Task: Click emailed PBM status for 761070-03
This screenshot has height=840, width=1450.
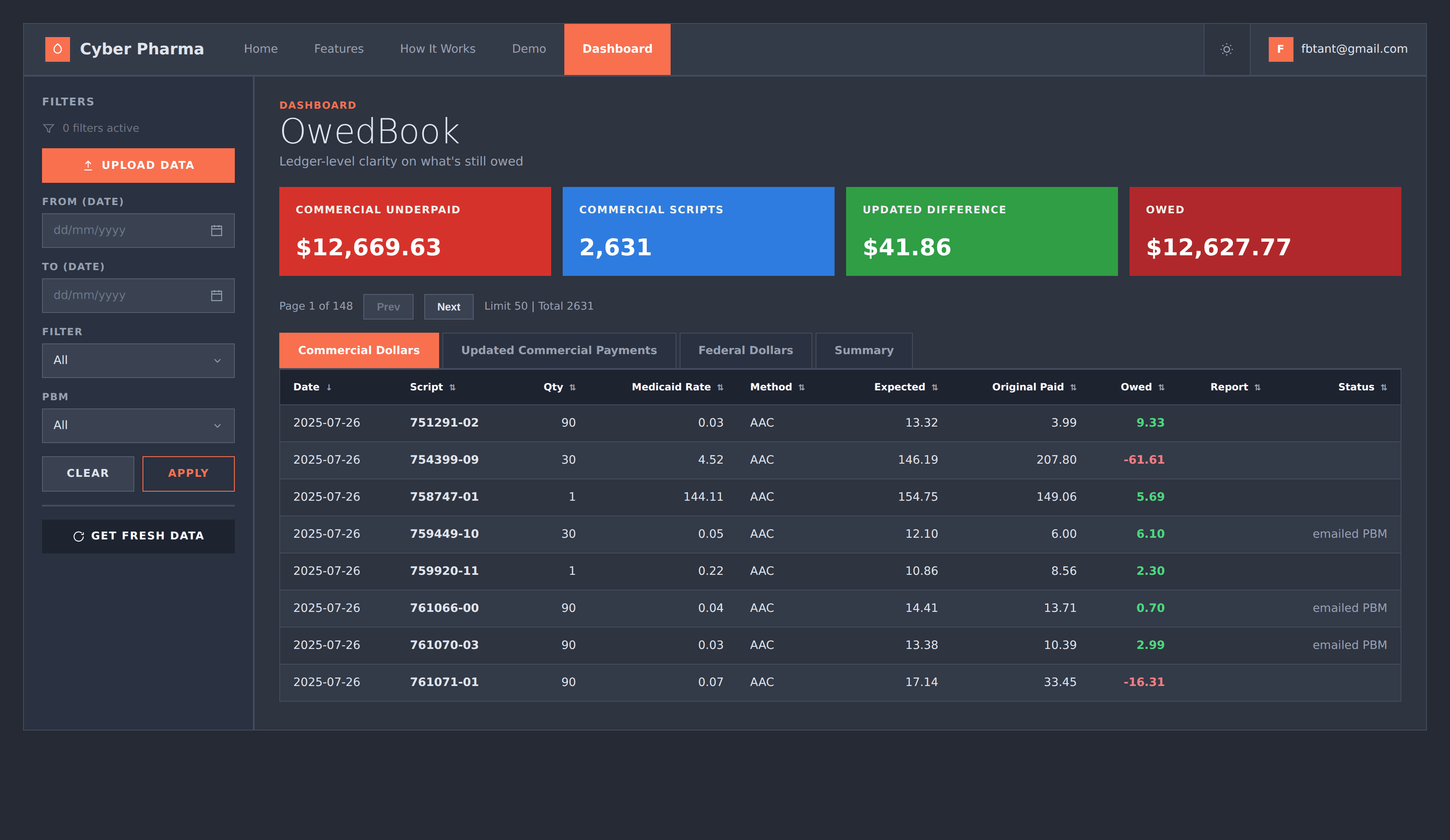Action: coord(1350,646)
